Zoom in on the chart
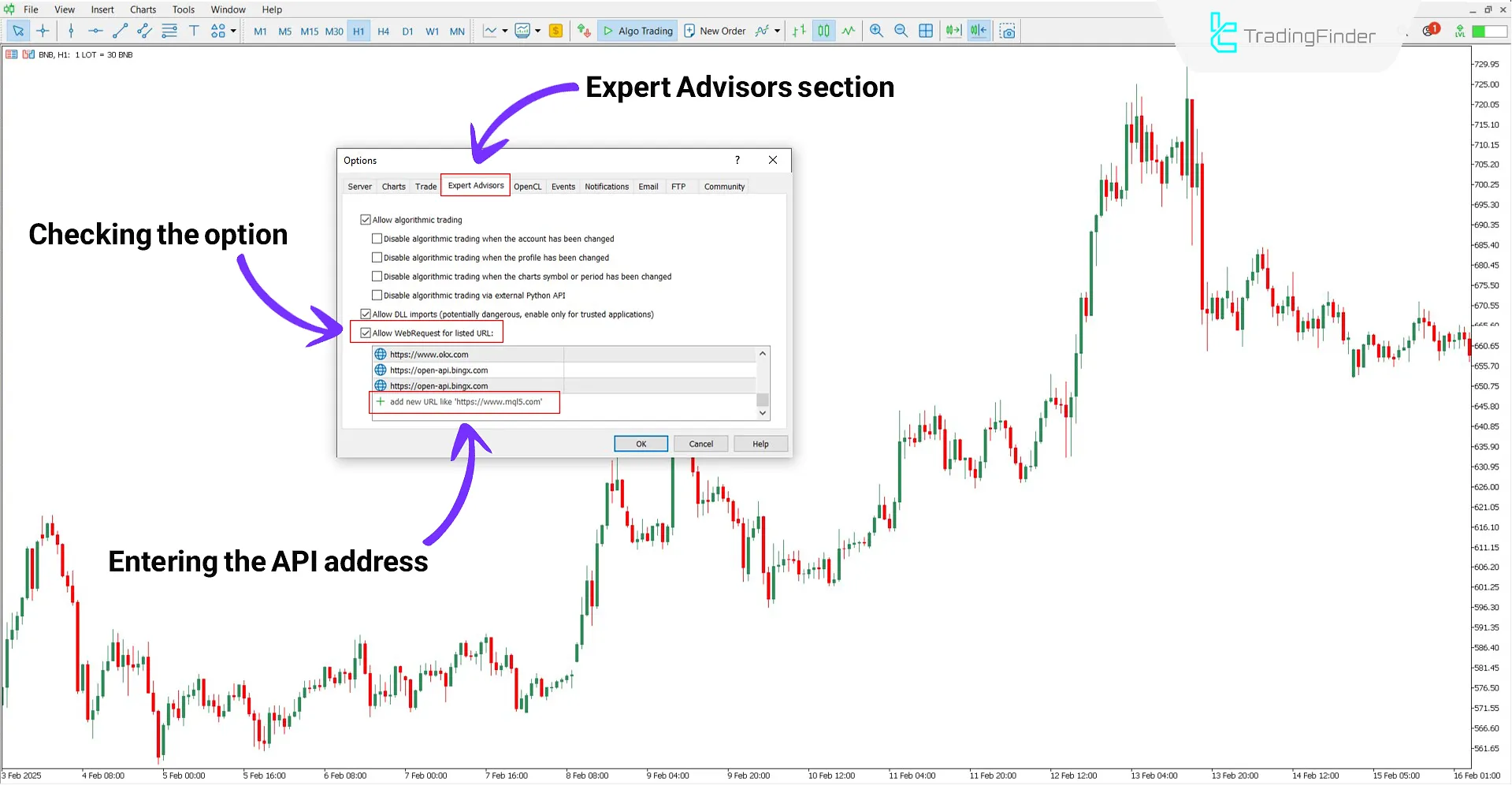 [876, 31]
